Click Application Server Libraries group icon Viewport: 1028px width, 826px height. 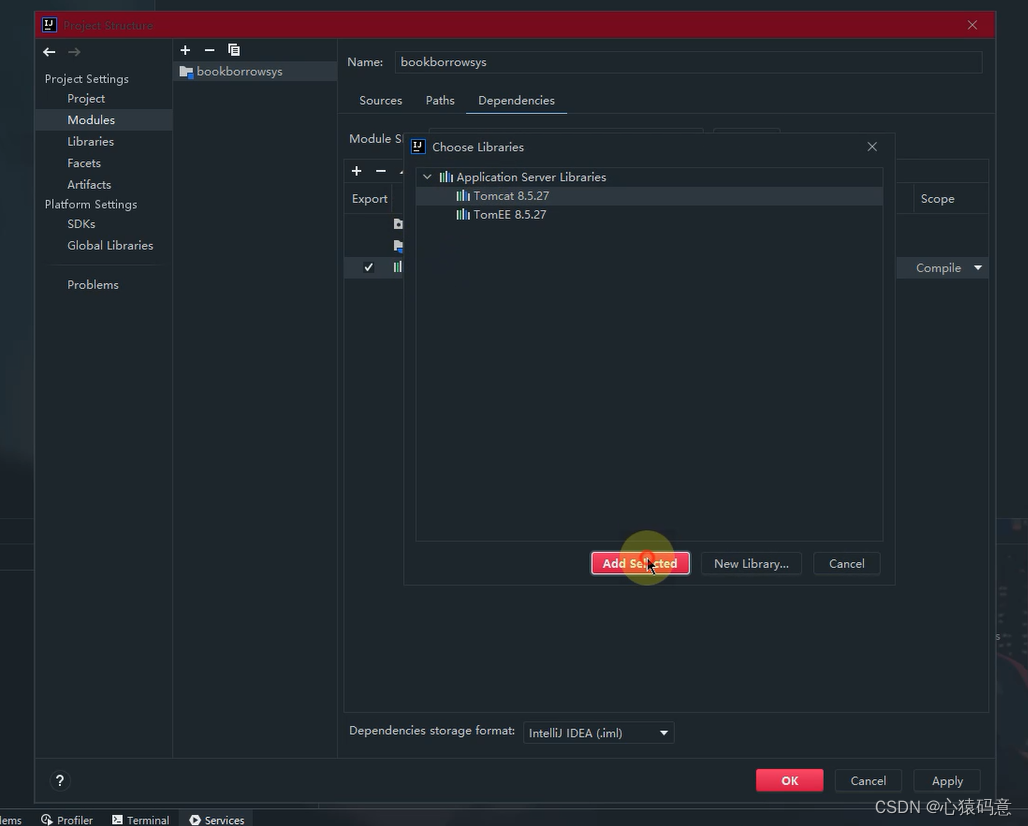coord(446,177)
